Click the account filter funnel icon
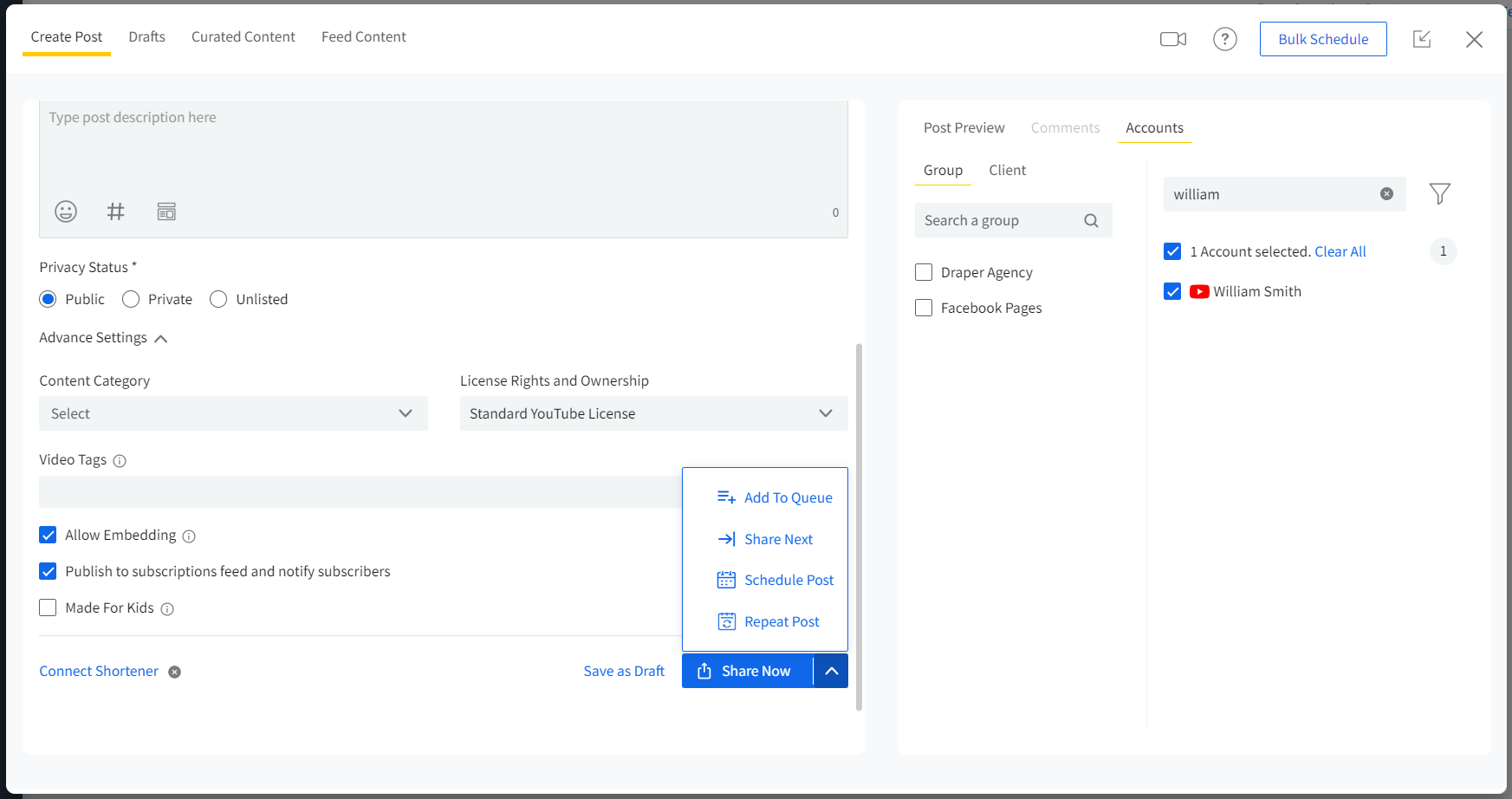 [1439, 194]
